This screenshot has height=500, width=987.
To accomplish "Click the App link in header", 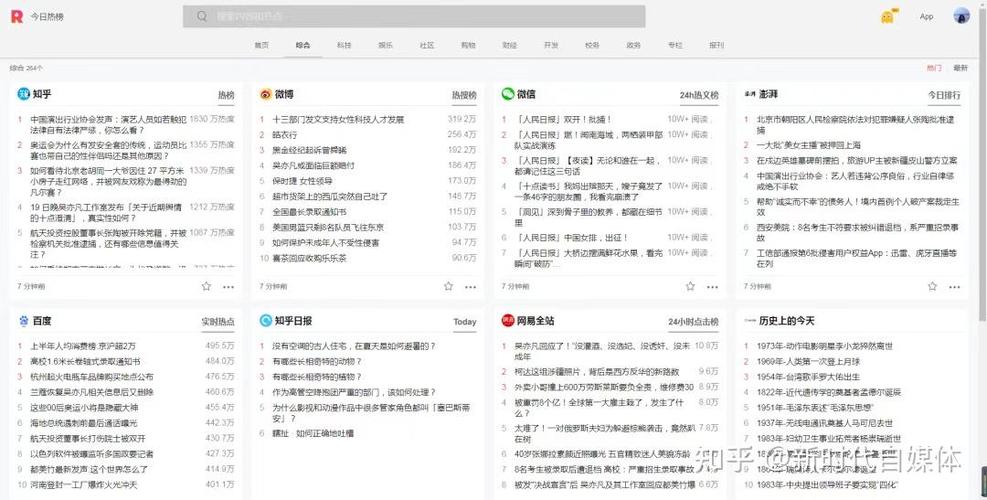I will click(927, 17).
